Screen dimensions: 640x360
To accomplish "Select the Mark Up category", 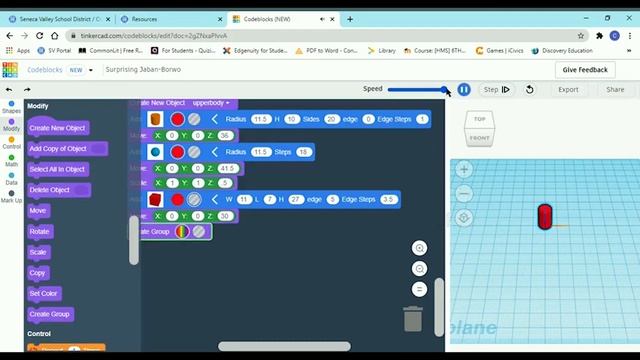I will tap(11, 197).
